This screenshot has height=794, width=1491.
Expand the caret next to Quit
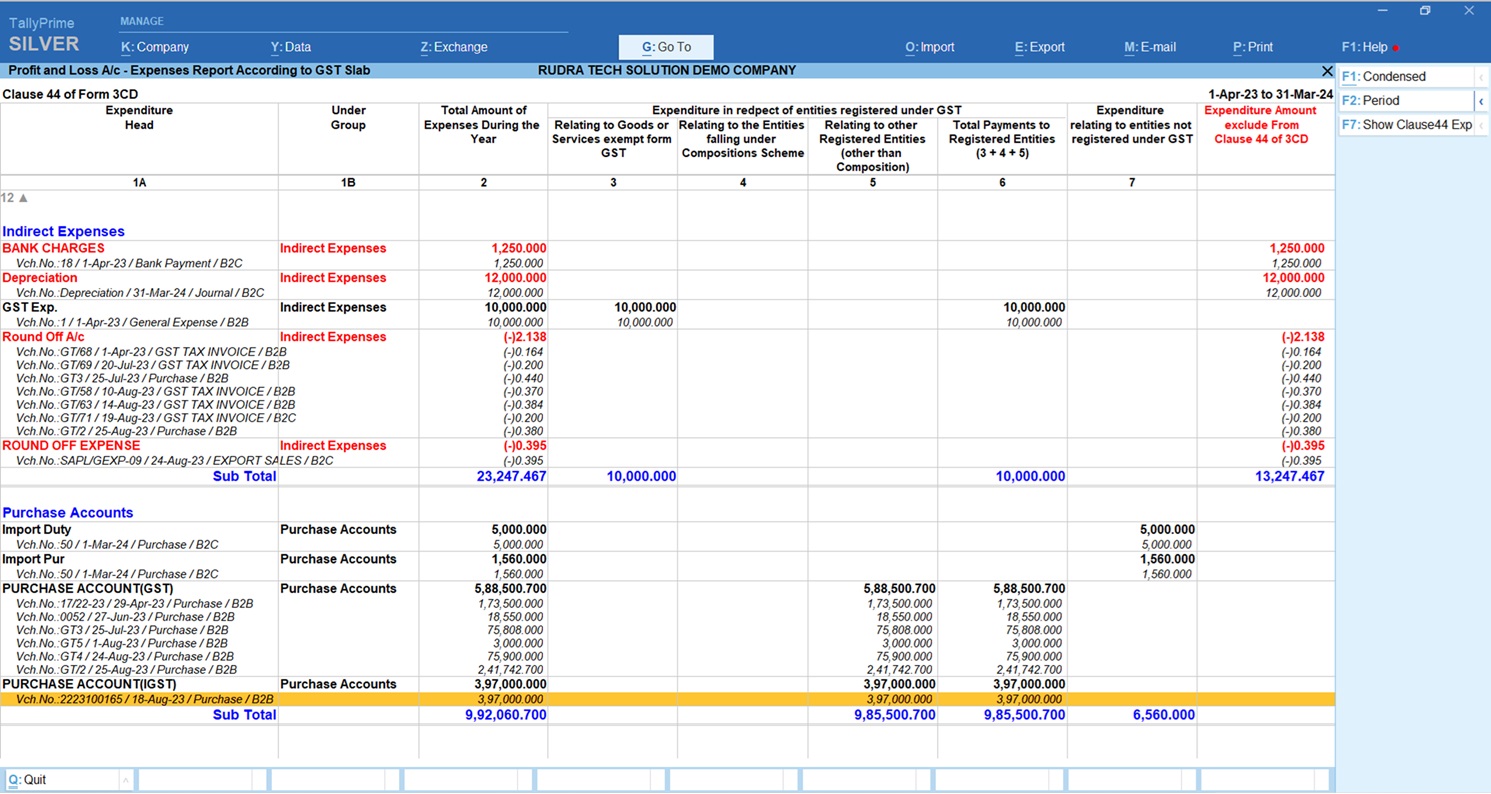click(125, 780)
